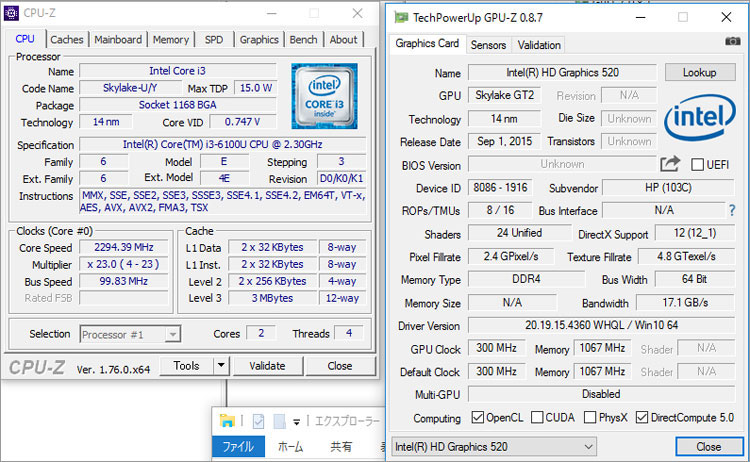Click the Lookup button in GPU-Z

click(700, 73)
